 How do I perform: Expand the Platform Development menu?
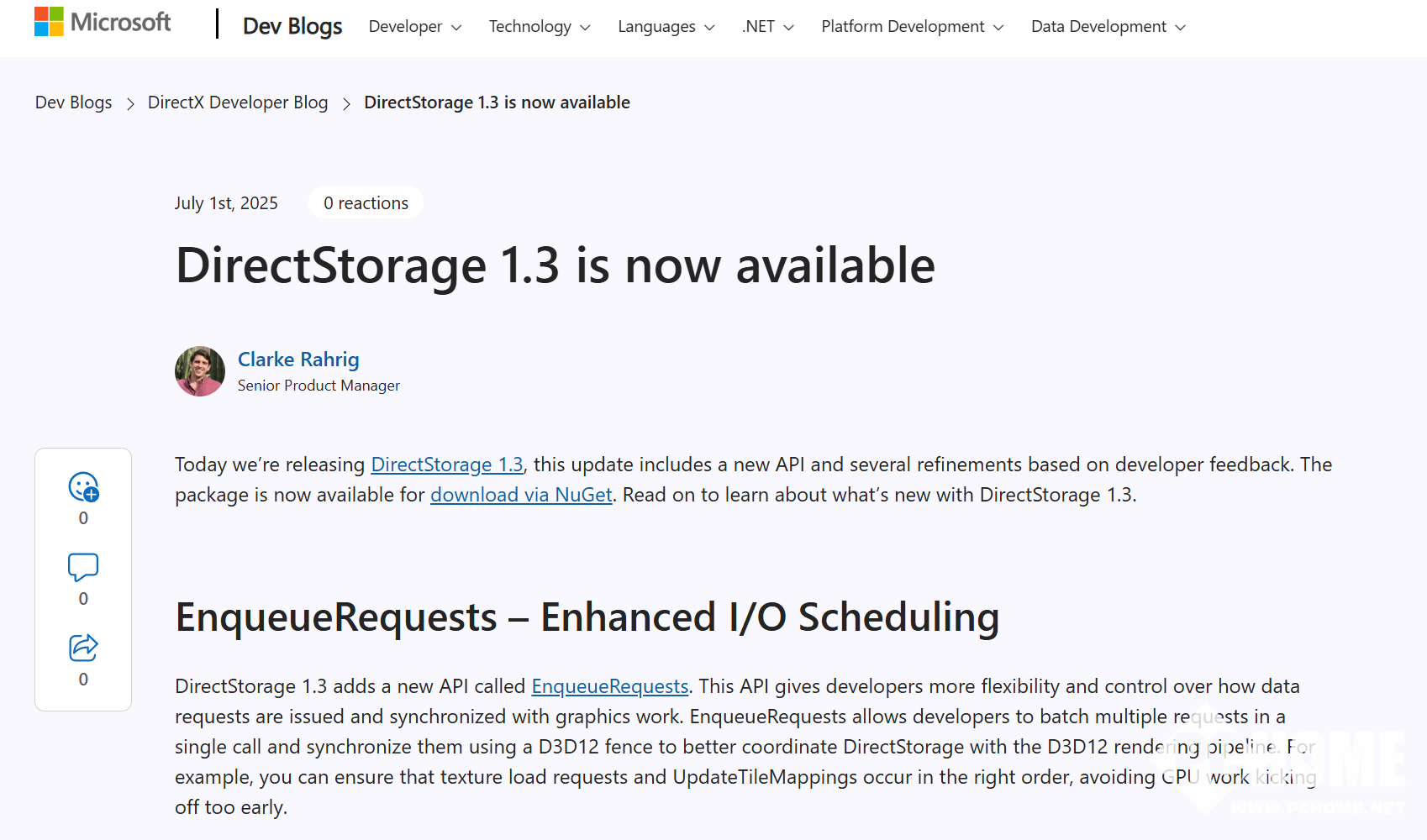(913, 27)
